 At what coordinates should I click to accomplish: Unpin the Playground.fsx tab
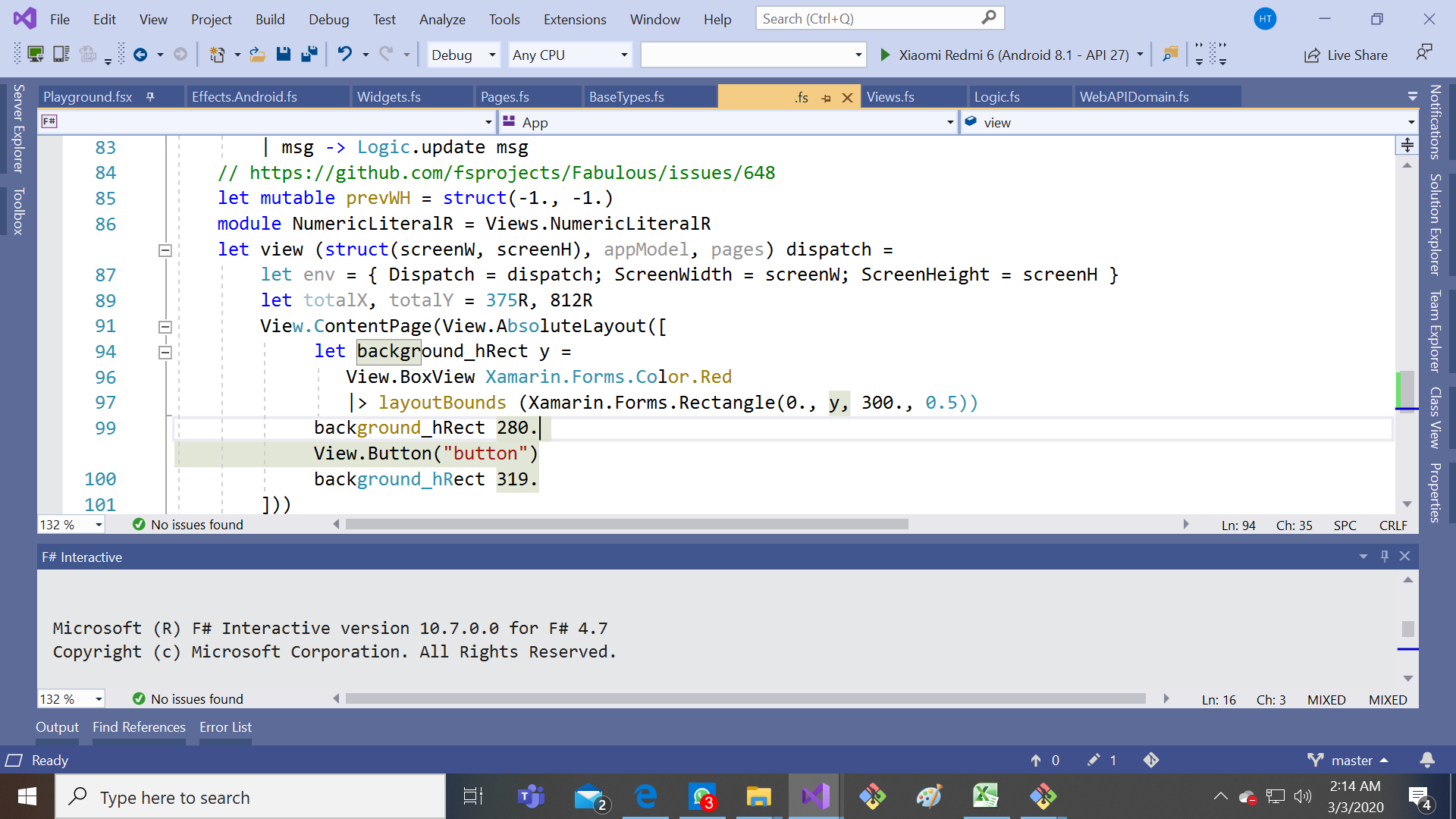click(x=151, y=96)
